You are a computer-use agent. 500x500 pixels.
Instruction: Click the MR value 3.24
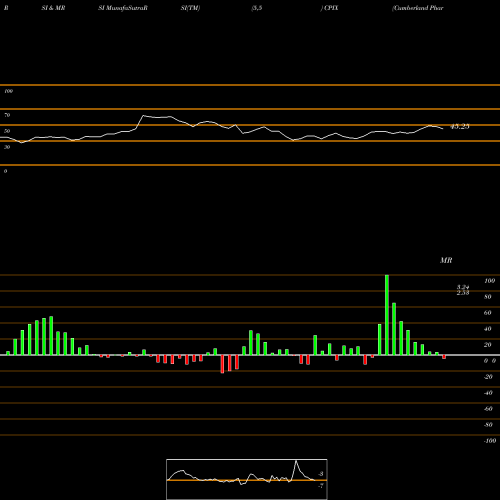[x=463, y=287]
